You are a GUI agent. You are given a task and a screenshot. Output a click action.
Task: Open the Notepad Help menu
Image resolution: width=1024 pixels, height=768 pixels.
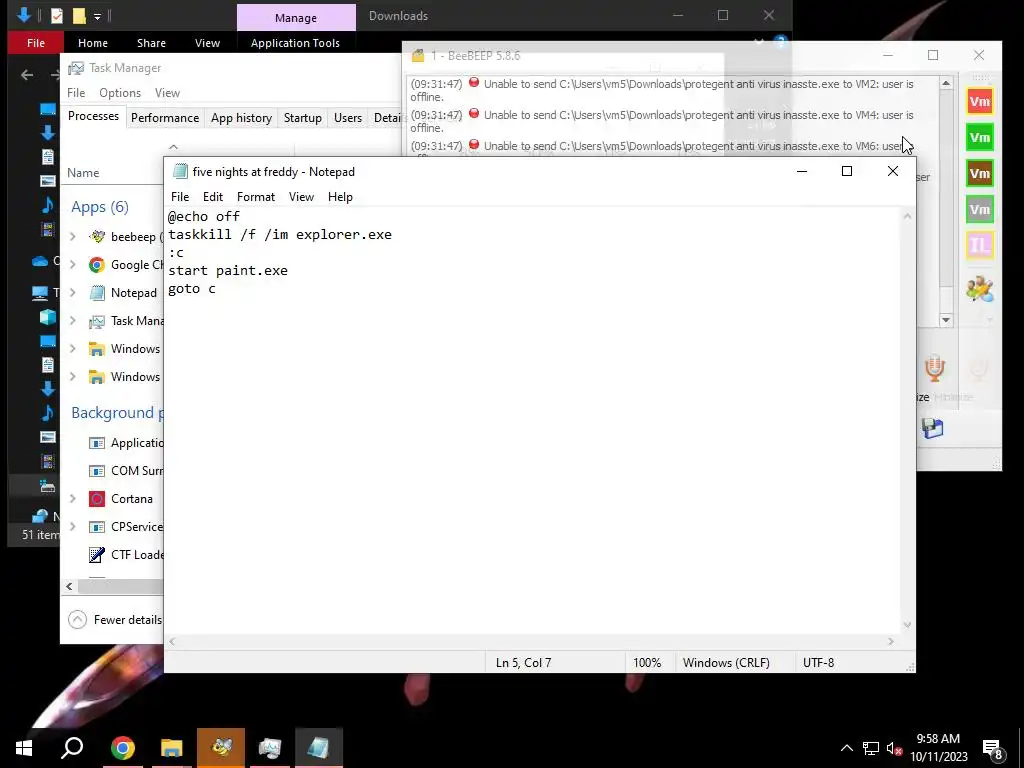point(340,197)
